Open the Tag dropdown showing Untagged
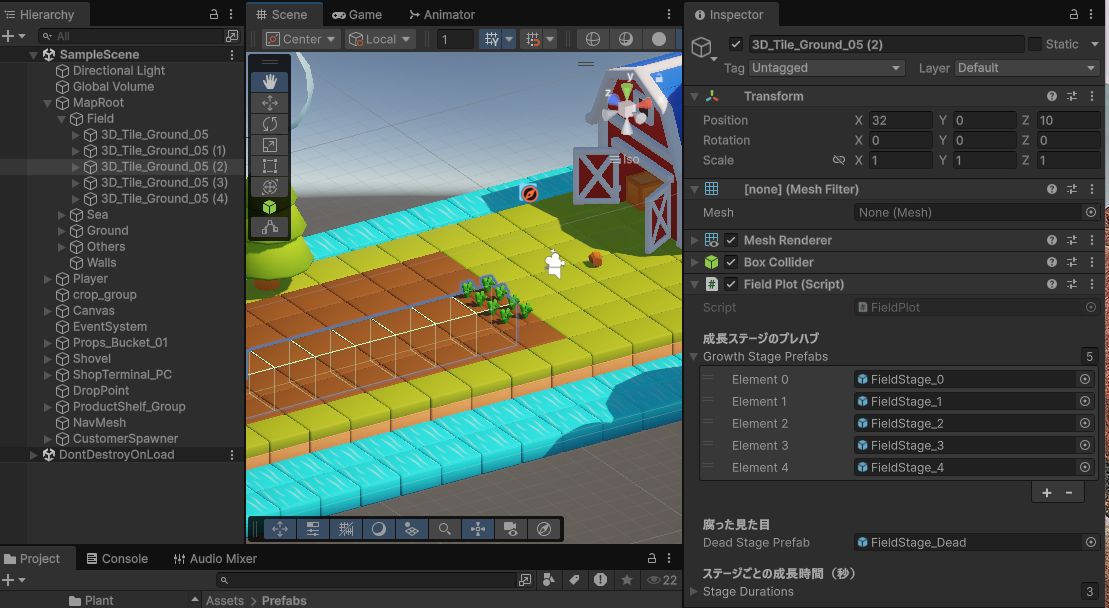Screen dimensions: 1109x608 (827, 68)
